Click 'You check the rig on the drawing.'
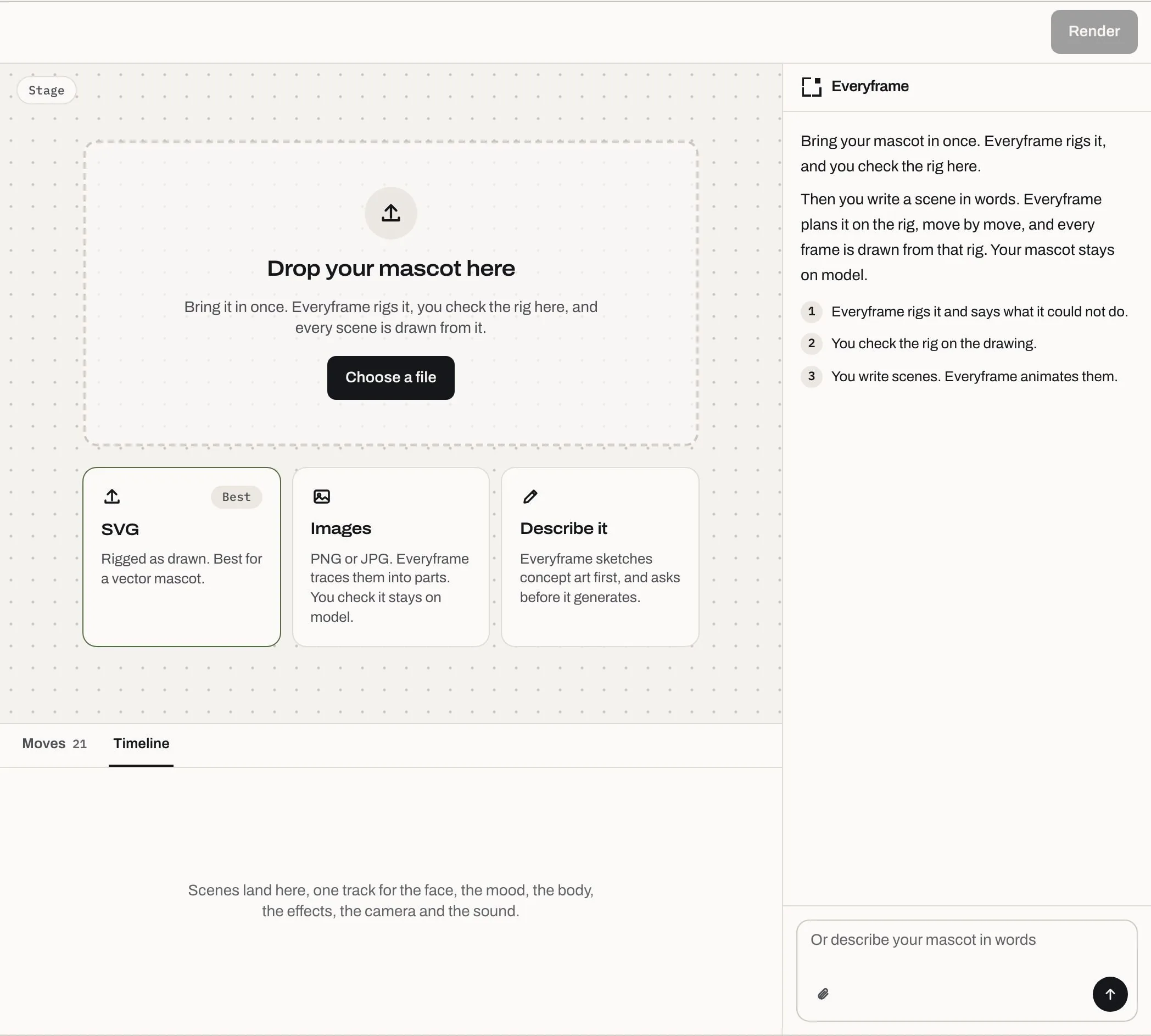The image size is (1151, 1036). pyautogui.click(x=934, y=344)
